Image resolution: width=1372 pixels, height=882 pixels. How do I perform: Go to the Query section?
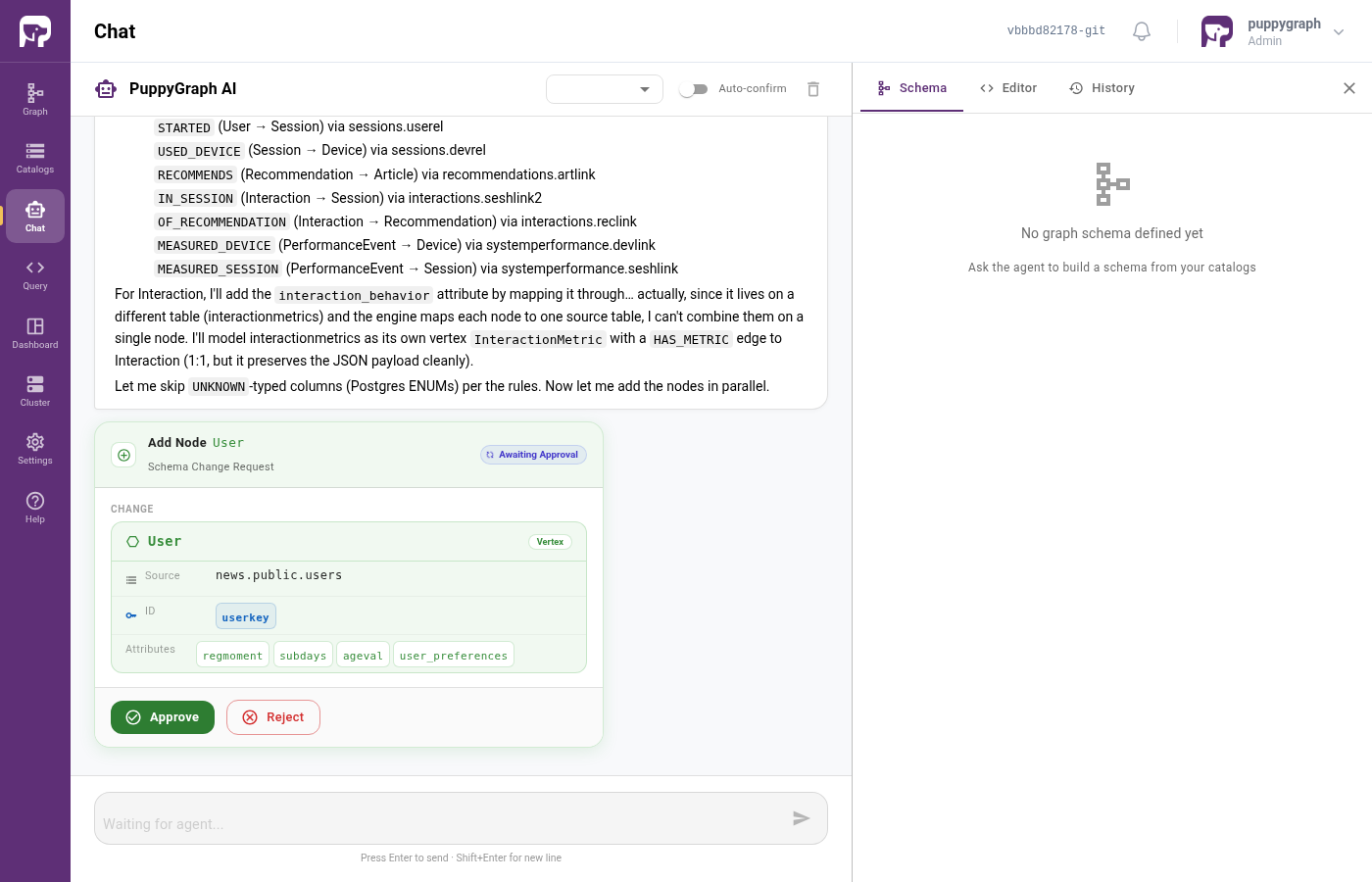click(35, 274)
